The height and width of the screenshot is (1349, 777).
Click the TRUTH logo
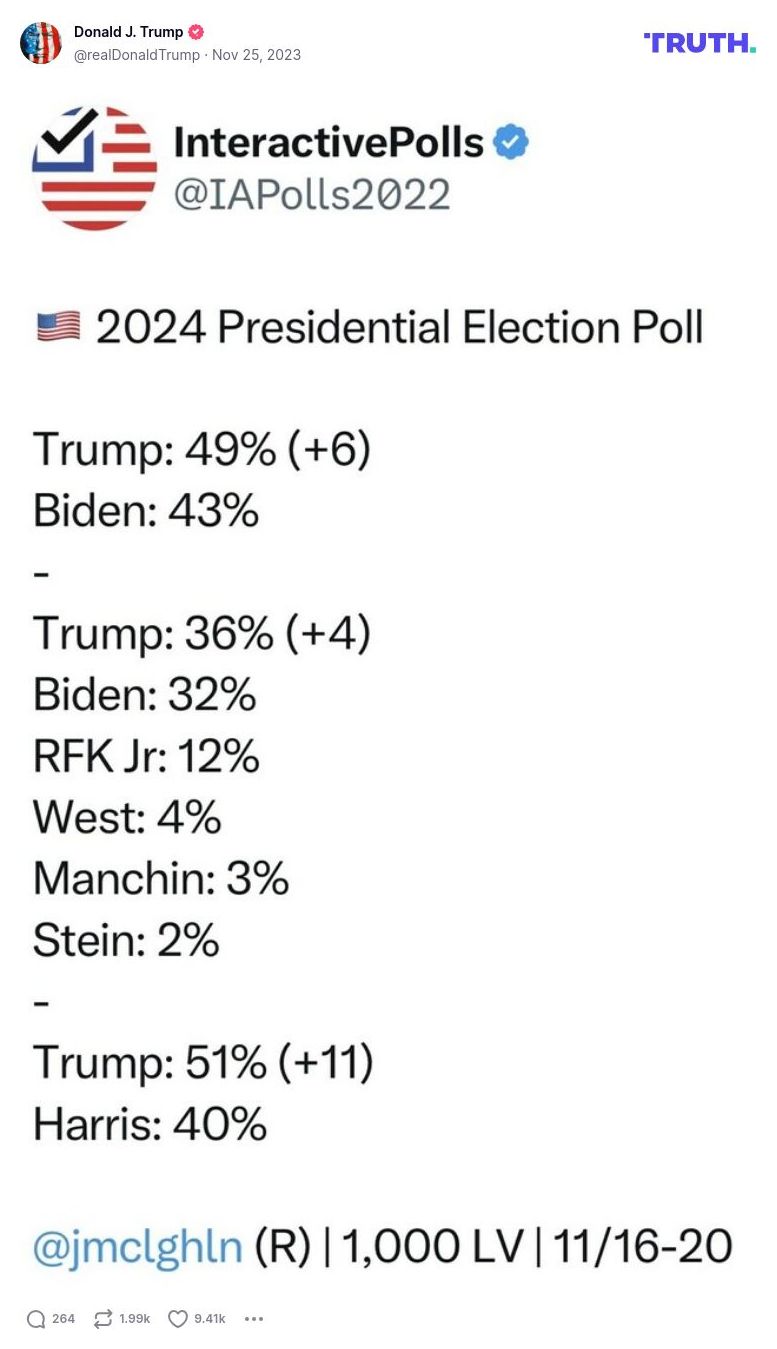(700, 43)
